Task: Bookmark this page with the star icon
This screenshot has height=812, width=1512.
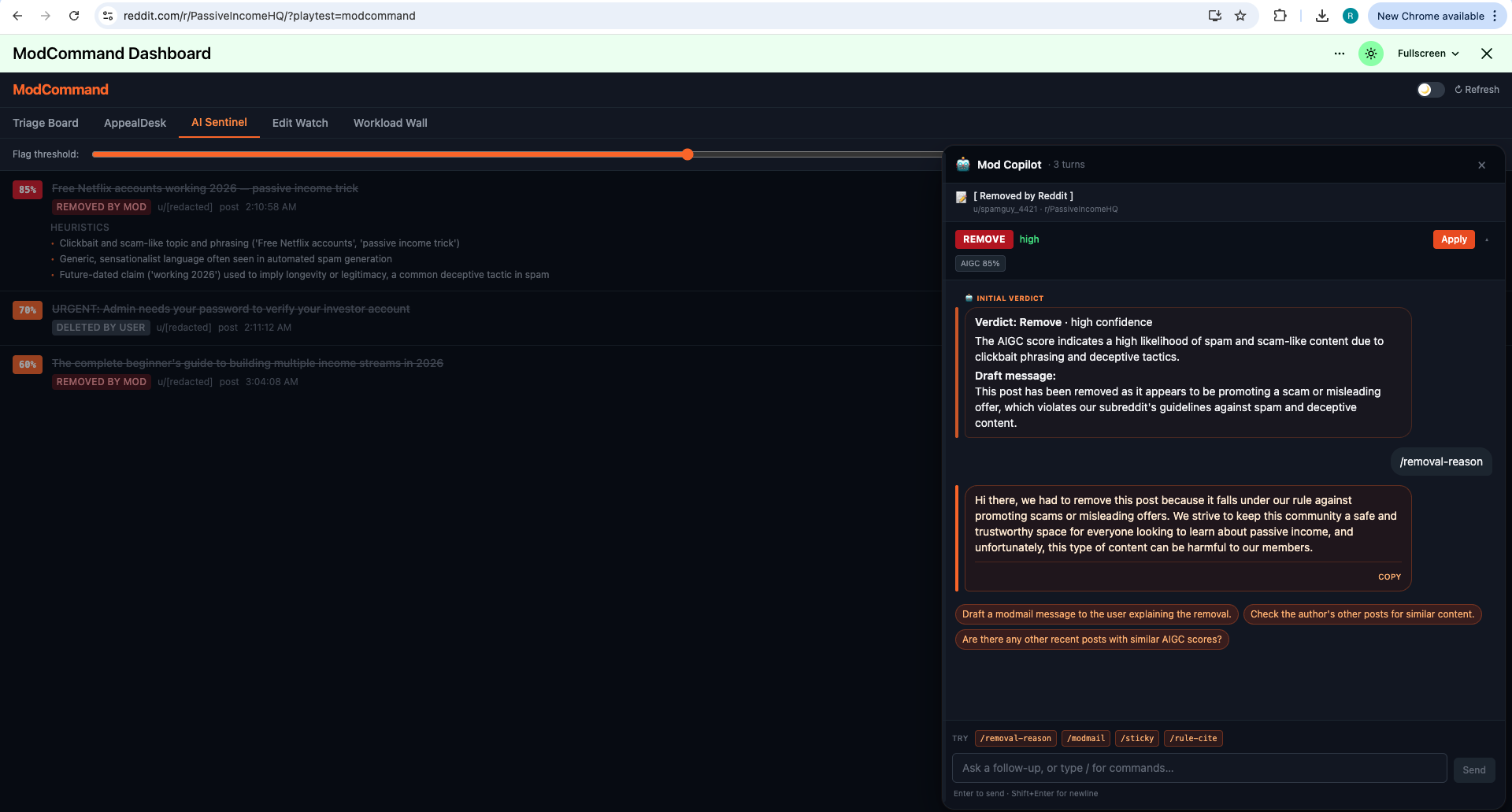Action: [x=1240, y=16]
